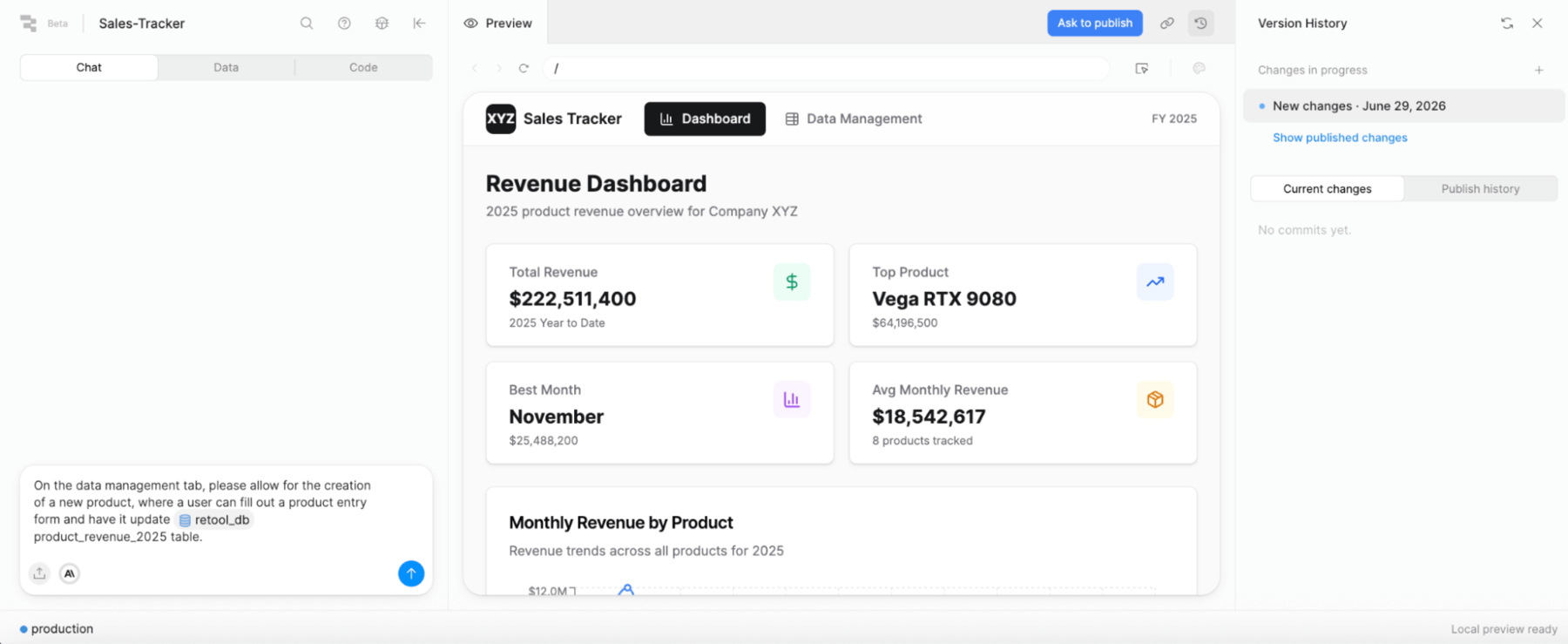Open the Data Management tab
The width and height of the screenshot is (1568, 644).
coord(854,119)
